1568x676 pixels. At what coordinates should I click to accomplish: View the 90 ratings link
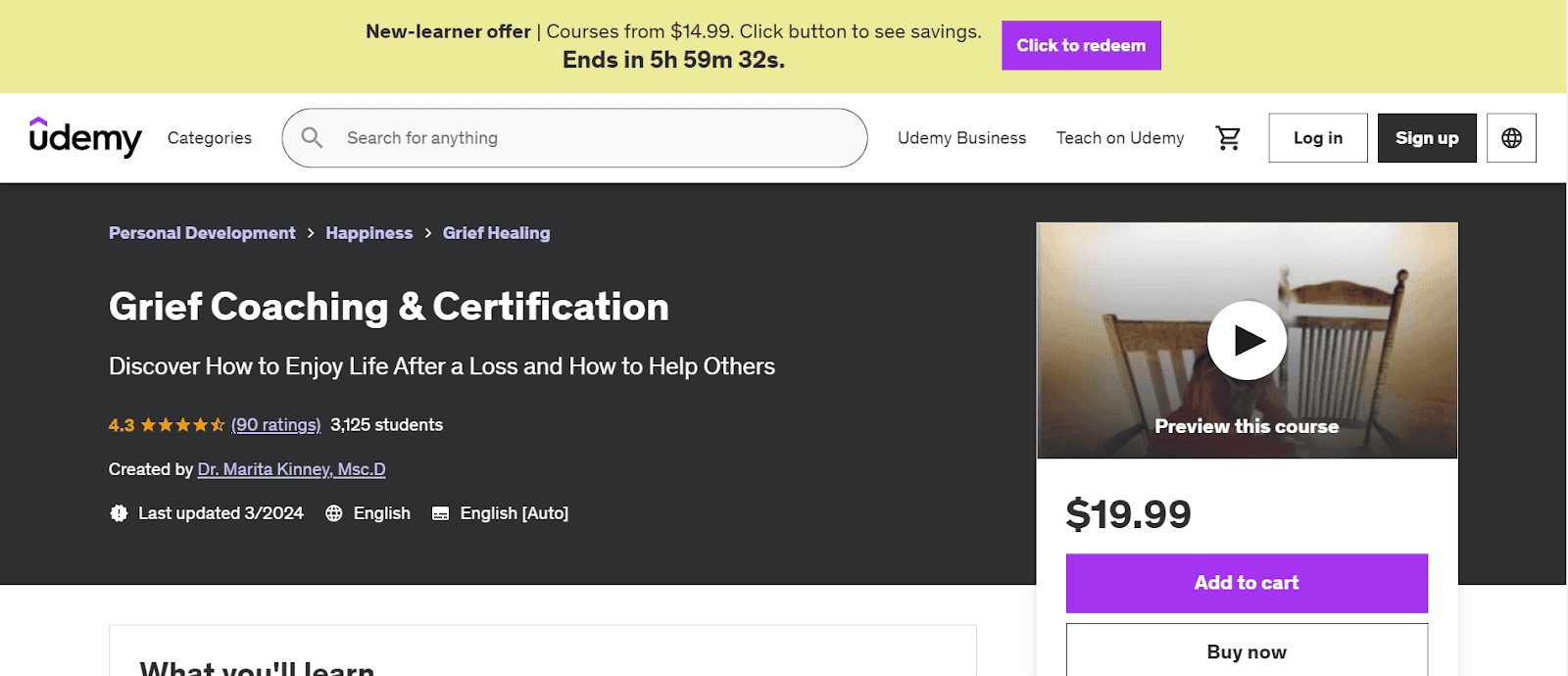click(x=275, y=425)
